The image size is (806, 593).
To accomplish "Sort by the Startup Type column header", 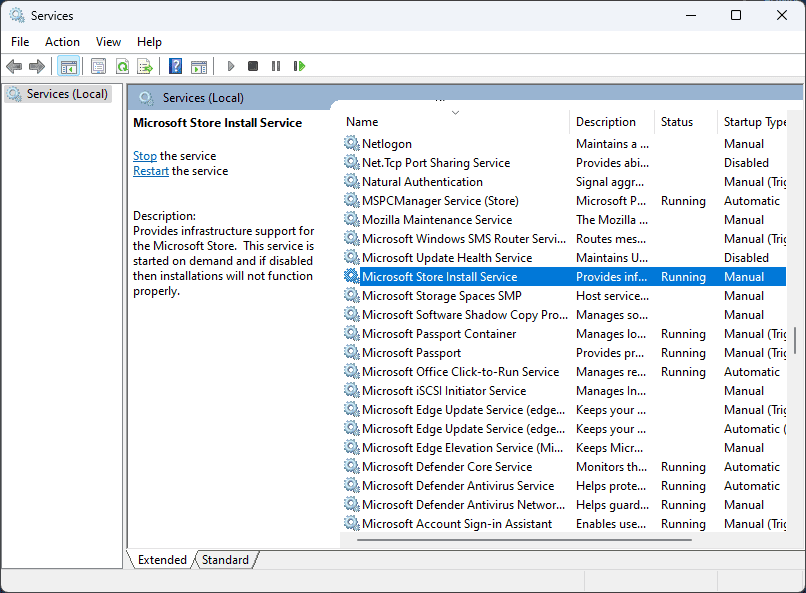I will (x=752, y=122).
